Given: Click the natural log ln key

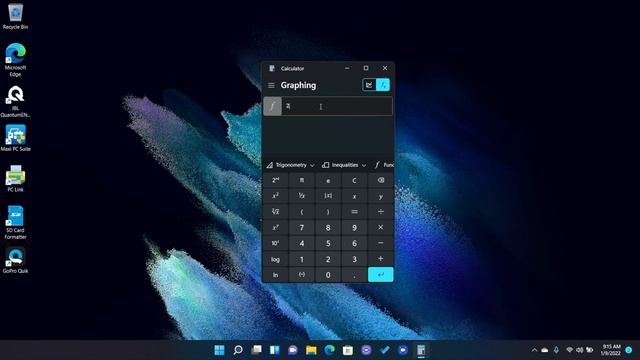Looking at the screenshot, I should coord(276,275).
